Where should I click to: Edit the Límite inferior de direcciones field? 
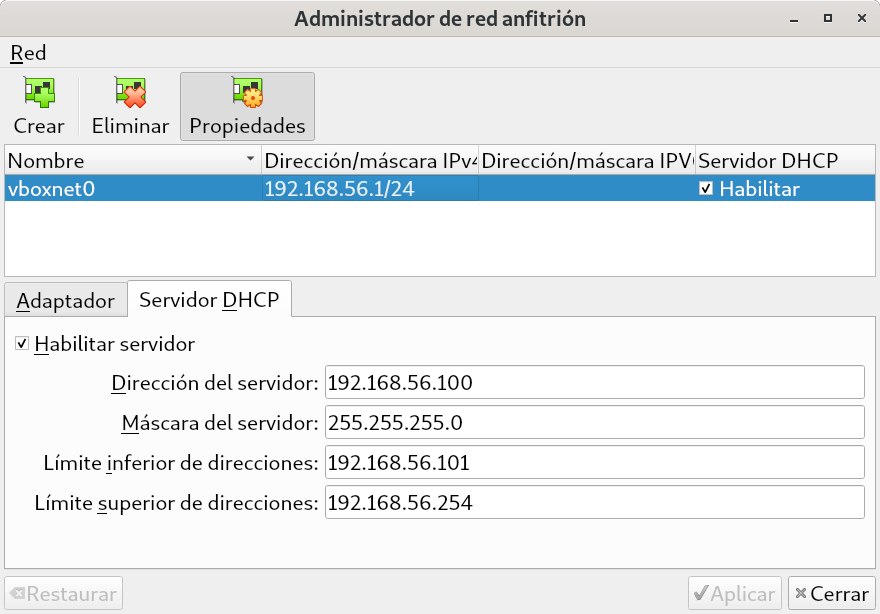click(594, 462)
